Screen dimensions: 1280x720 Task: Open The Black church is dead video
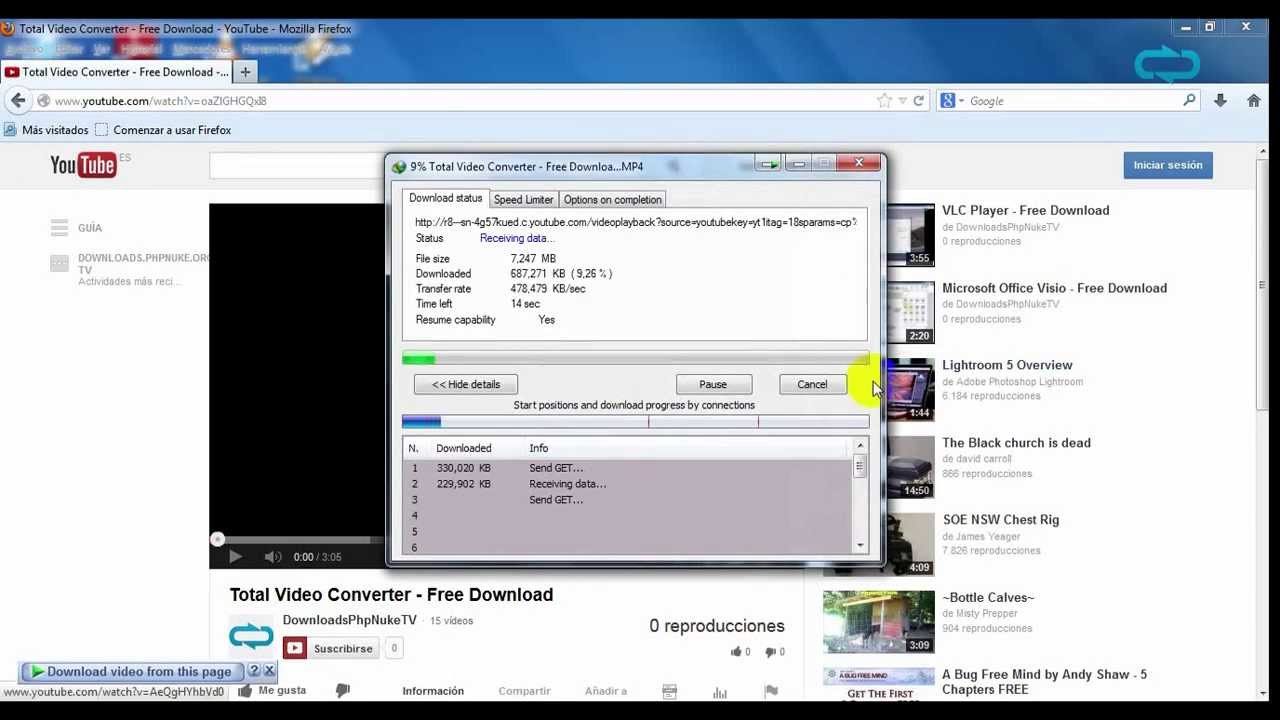[x=1016, y=442]
